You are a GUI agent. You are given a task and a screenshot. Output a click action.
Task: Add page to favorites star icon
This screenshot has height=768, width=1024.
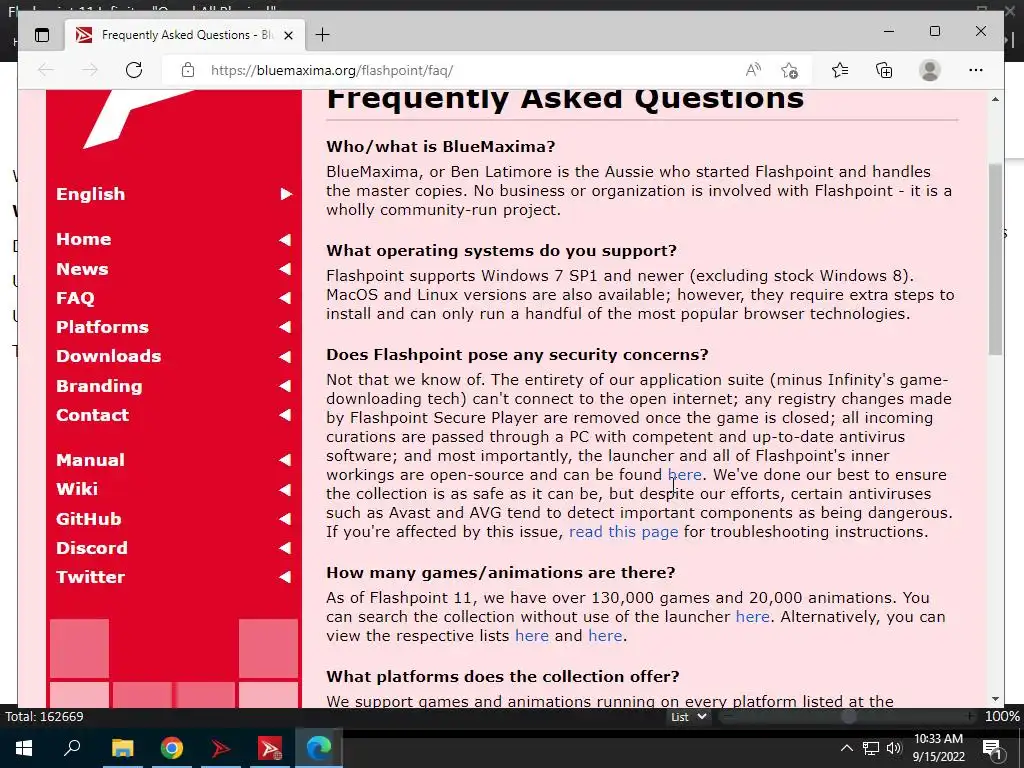pos(789,70)
